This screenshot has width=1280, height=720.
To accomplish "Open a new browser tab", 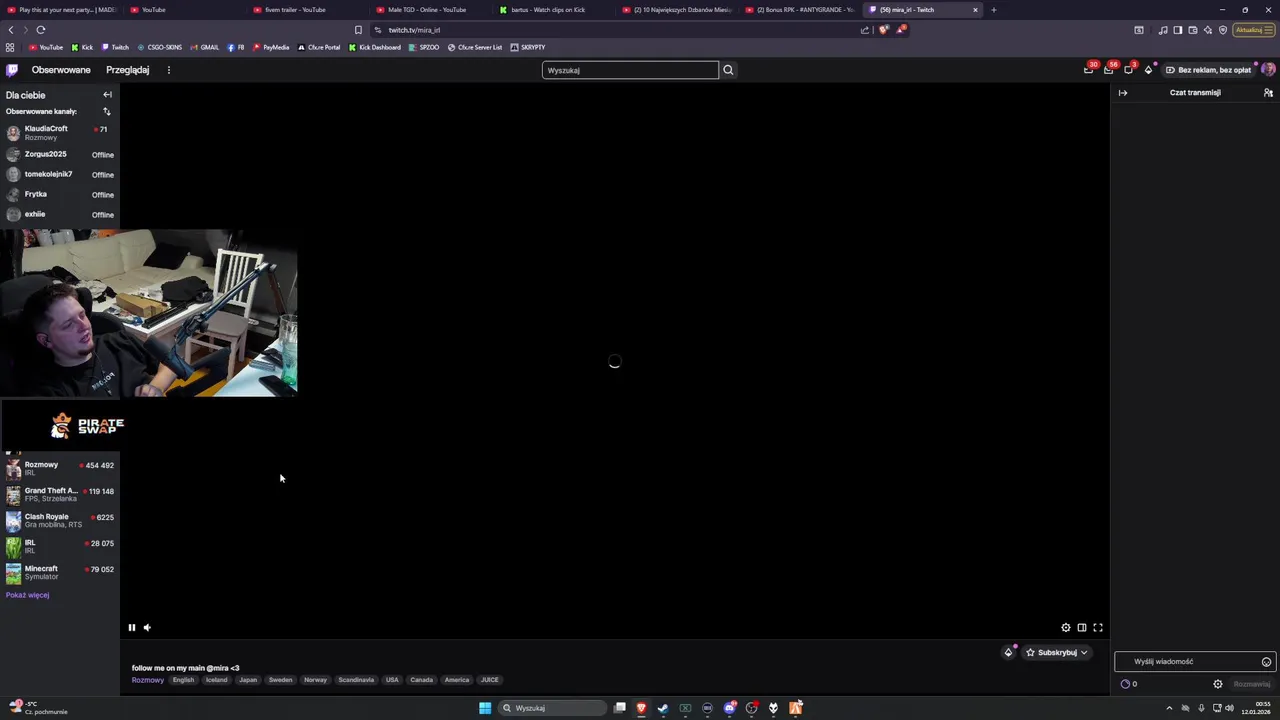I will pyautogui.click(x=993, y=10).
